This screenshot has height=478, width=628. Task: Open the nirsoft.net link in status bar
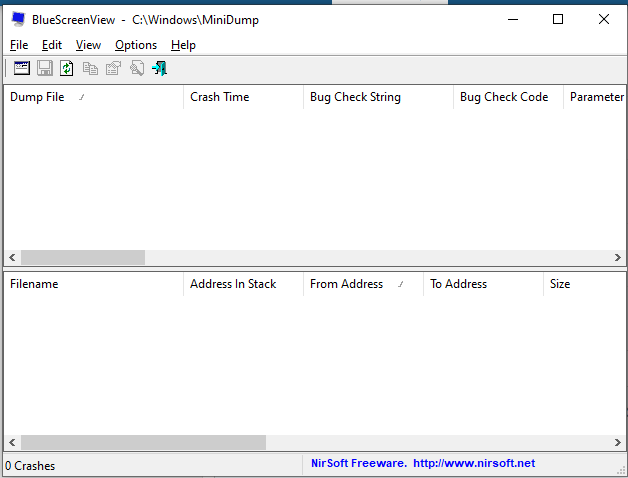pyautogui.click(x=474, y=463)
